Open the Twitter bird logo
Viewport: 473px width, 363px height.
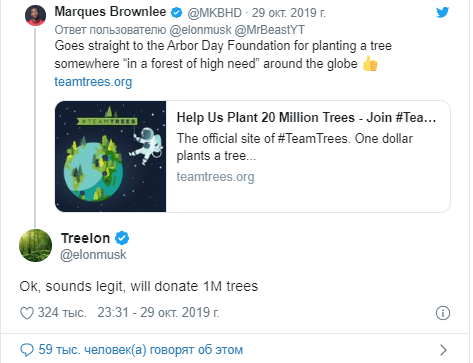tap(442, 13)
